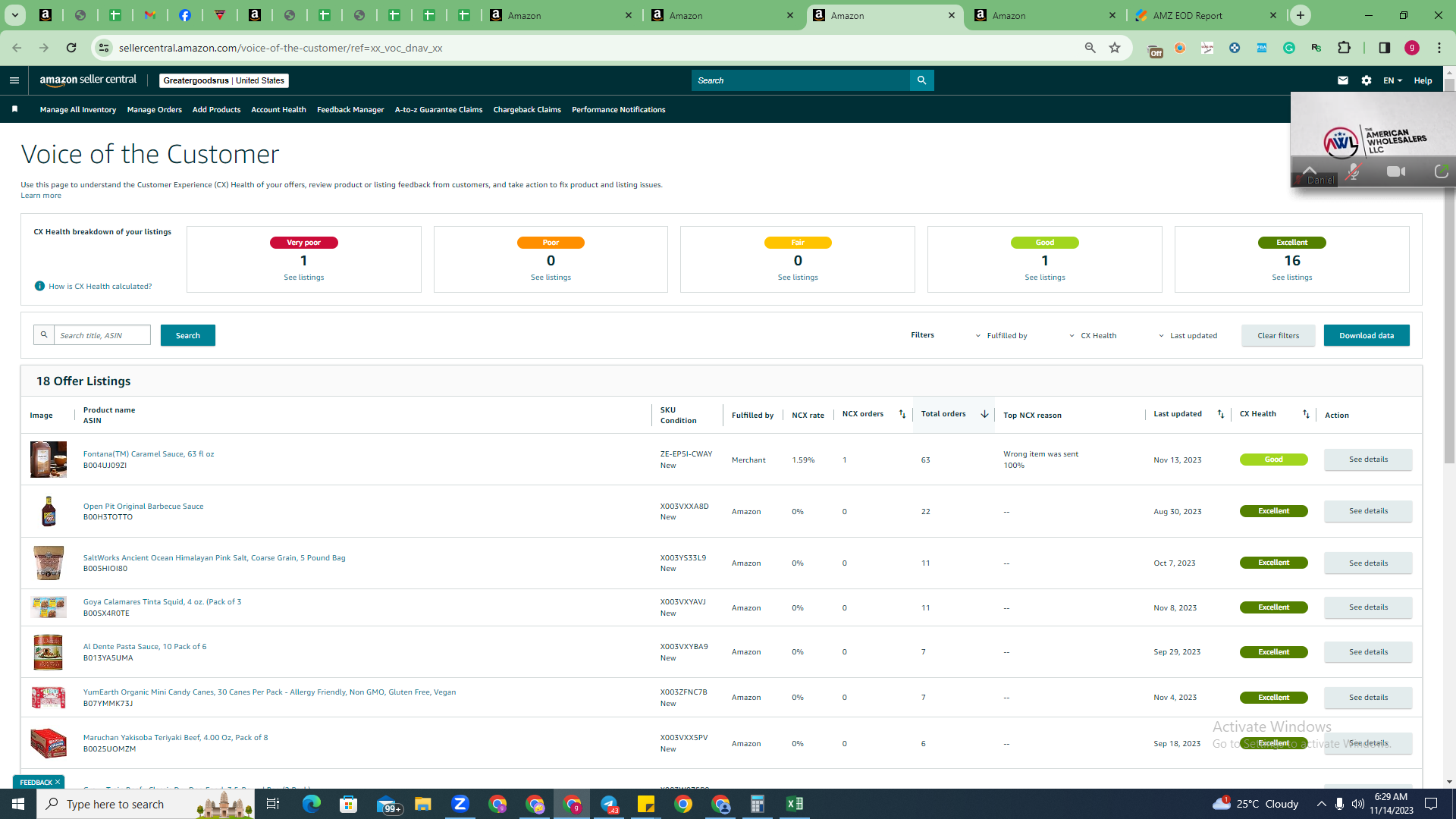Click the muted microphone in the meeting overlay
This screenshot has height=819, width=1456.
click(x=1352, y=172)
